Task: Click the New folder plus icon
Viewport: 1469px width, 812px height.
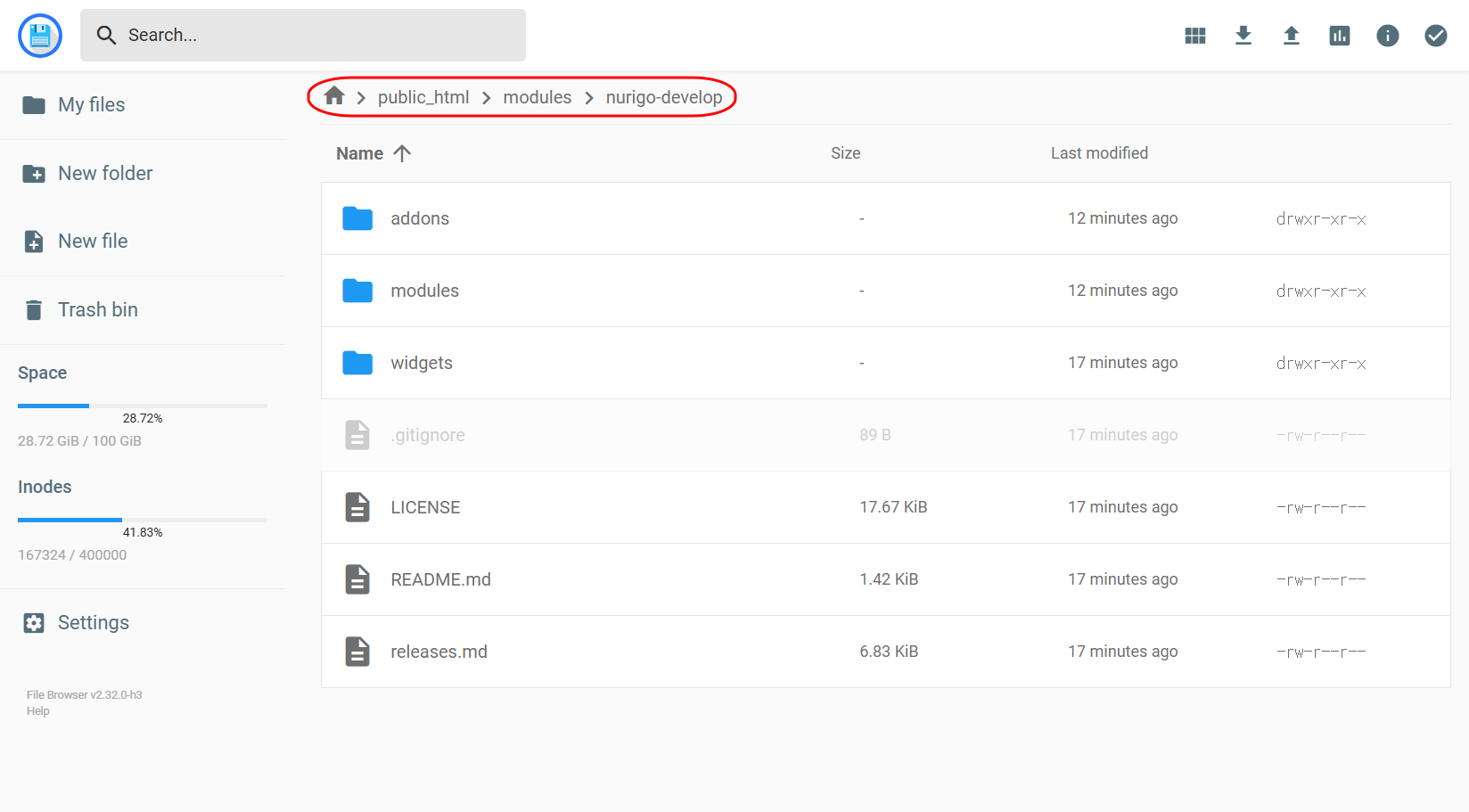Action: 34,174
